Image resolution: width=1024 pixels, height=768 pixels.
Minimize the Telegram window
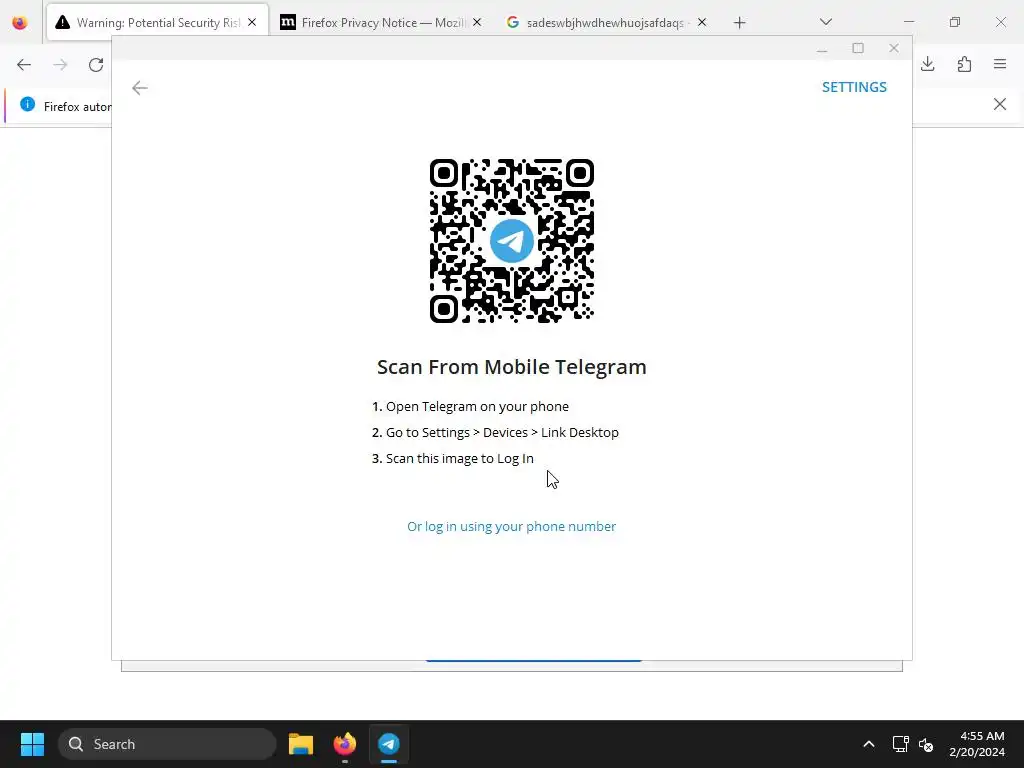(822, 48)
